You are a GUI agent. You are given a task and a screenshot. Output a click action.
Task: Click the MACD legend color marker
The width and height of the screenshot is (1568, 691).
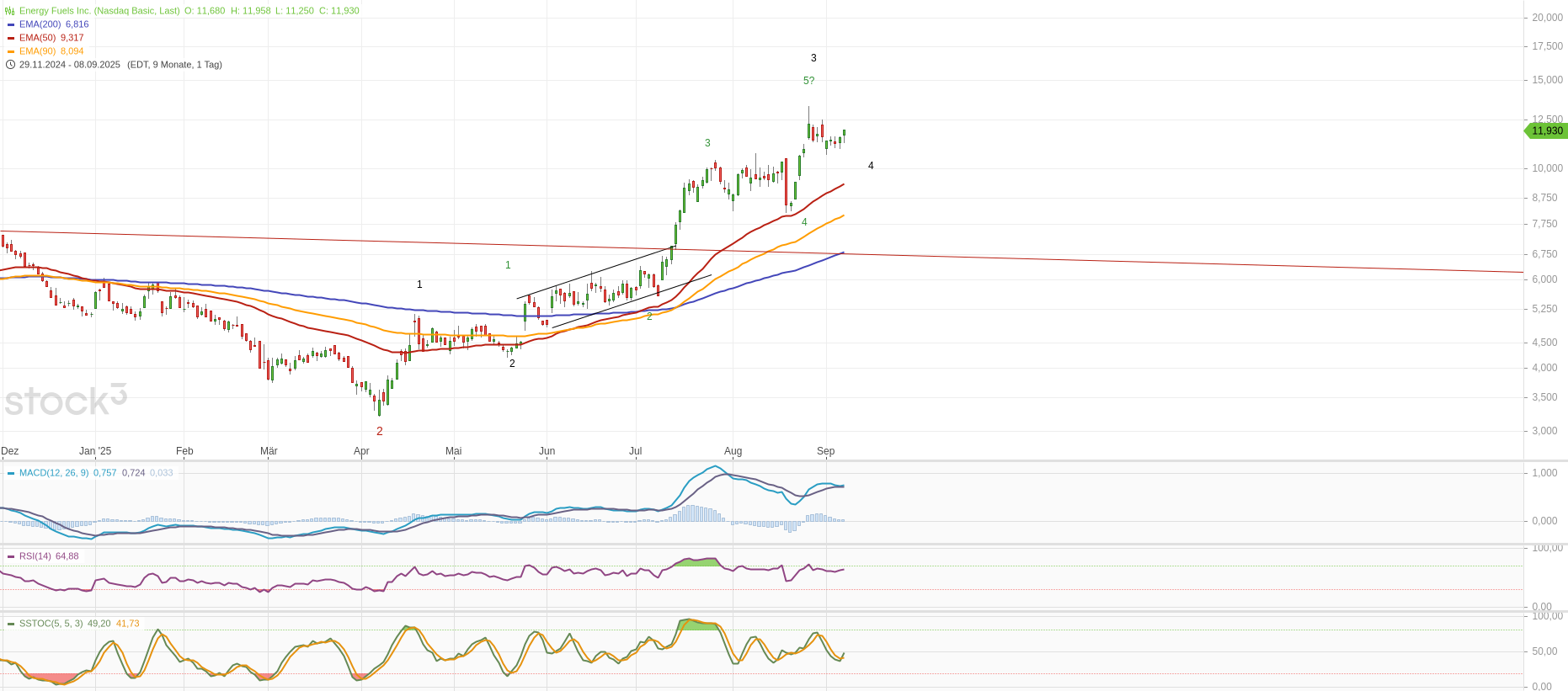point(11,473)
